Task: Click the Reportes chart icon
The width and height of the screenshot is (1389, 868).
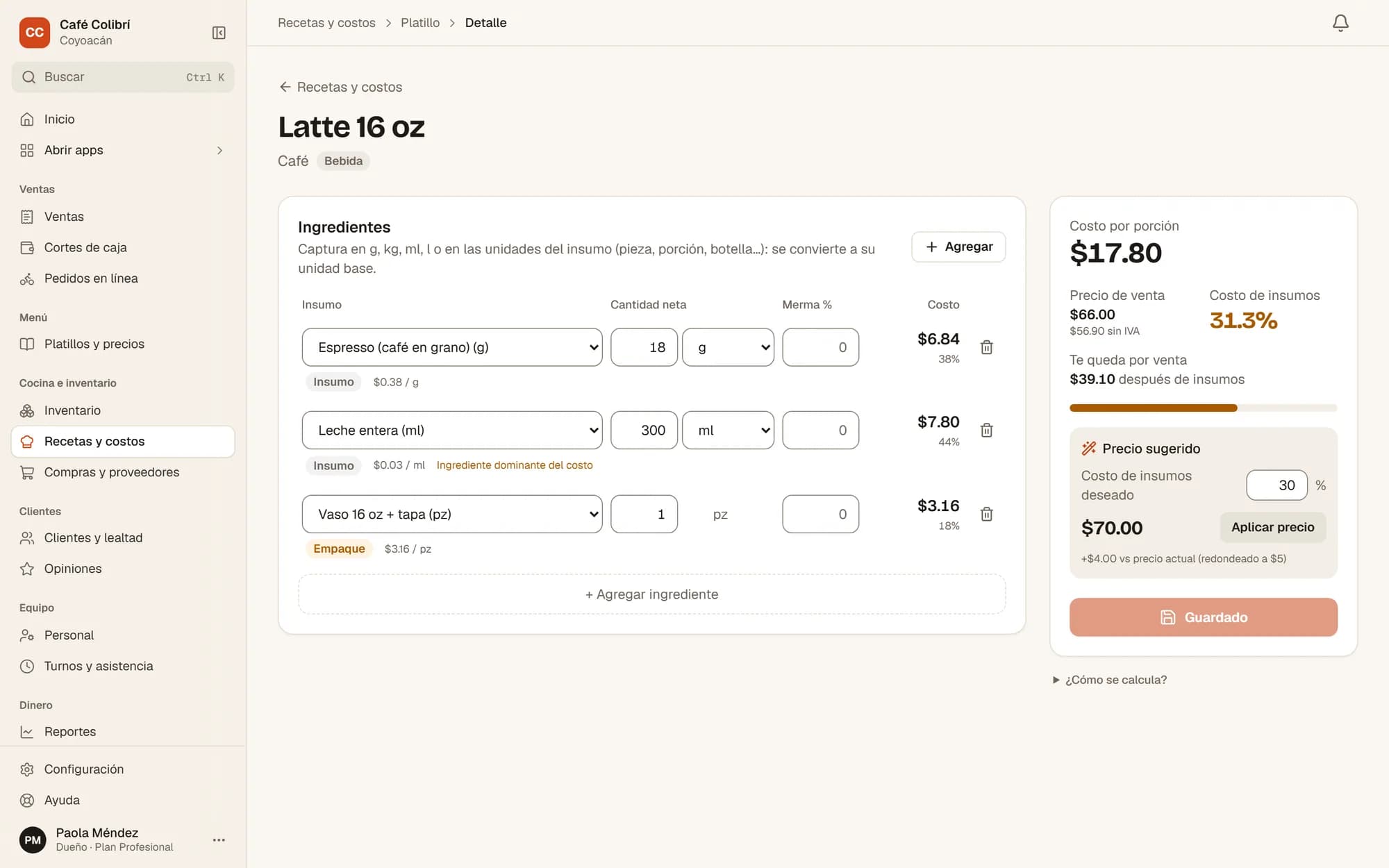Action: (27, 732)
